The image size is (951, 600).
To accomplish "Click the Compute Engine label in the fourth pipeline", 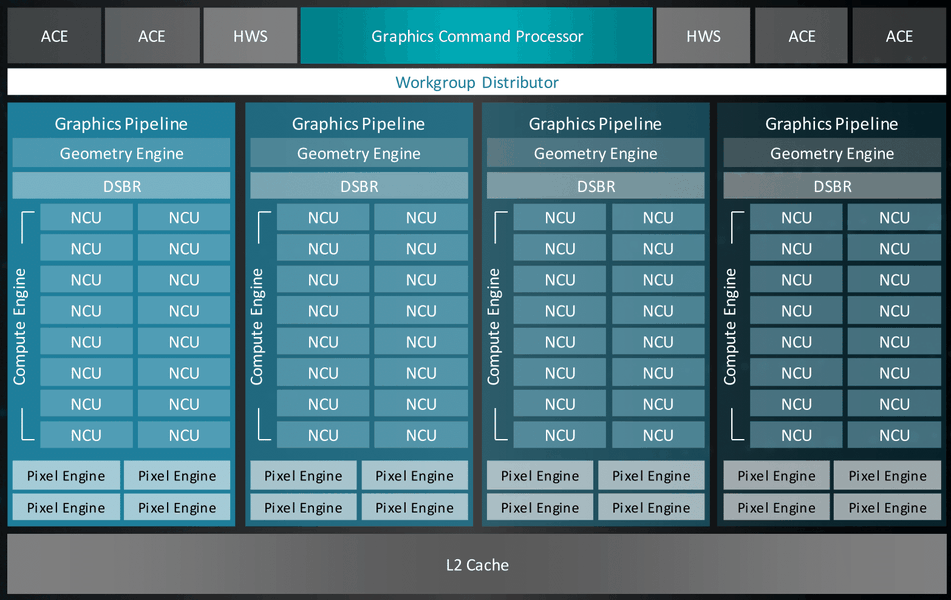I will (730, 326).
